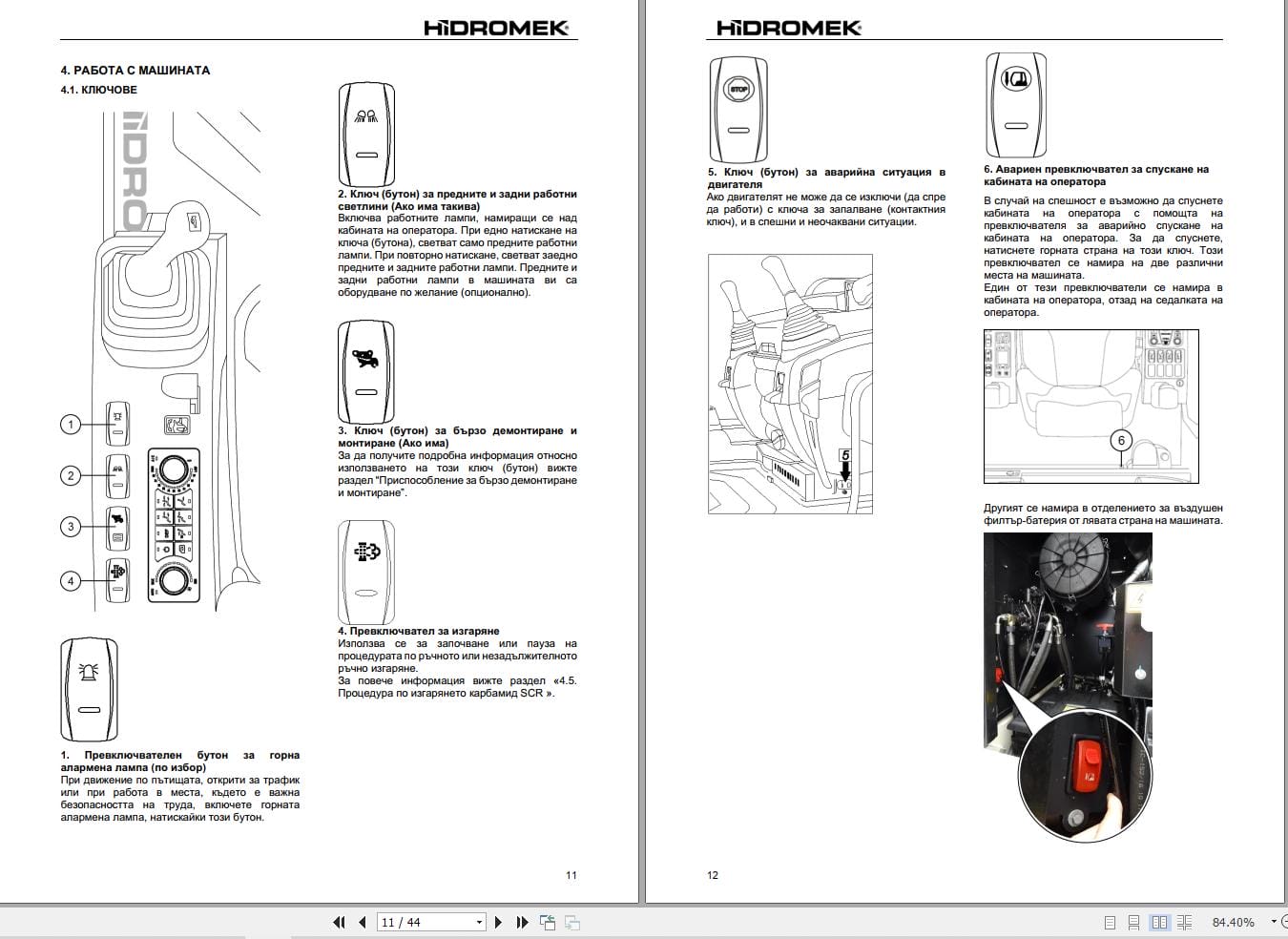Click page number 11 at page bottom
This screenshot has width=1288, height=939.
[571, 875]
